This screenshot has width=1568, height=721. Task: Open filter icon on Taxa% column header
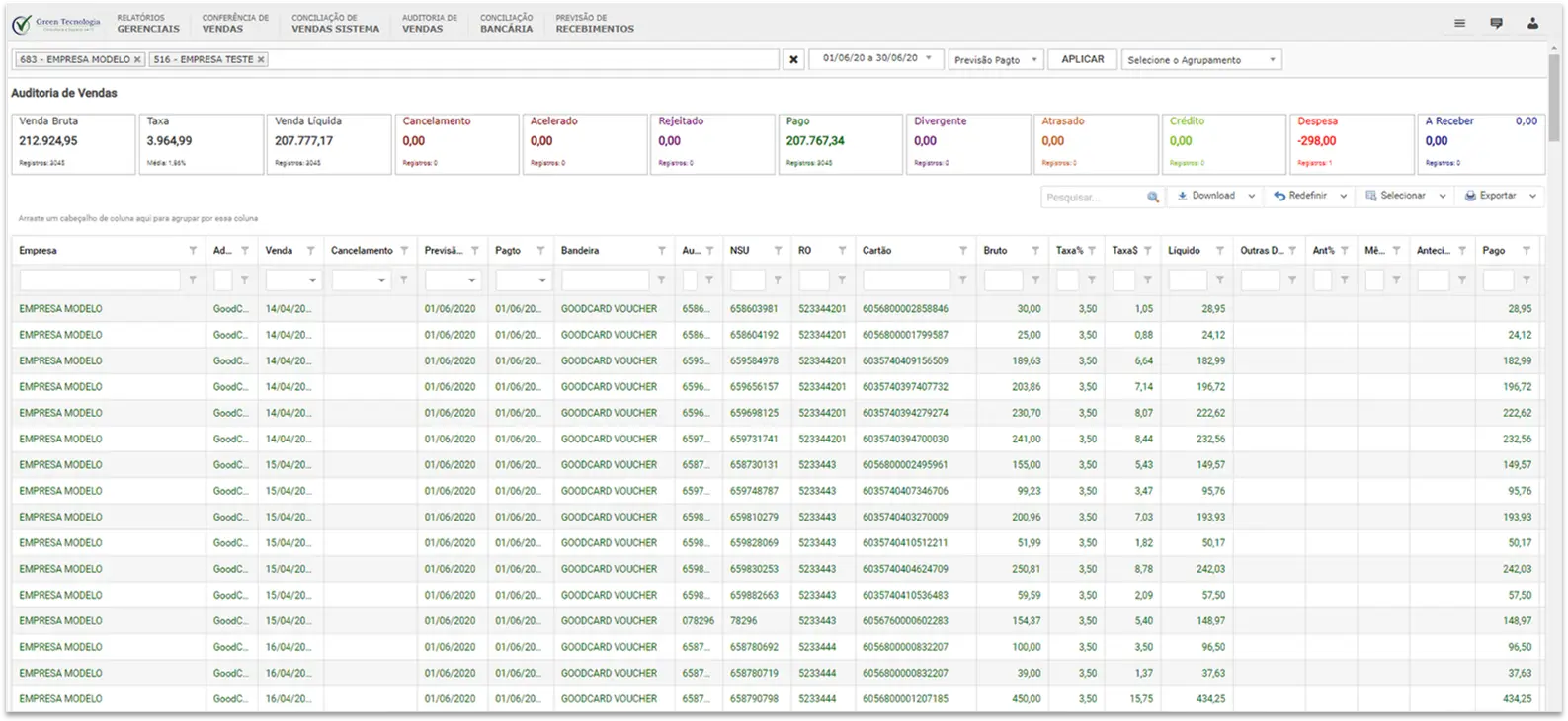pyautogui.click(x=1092, y=251)
